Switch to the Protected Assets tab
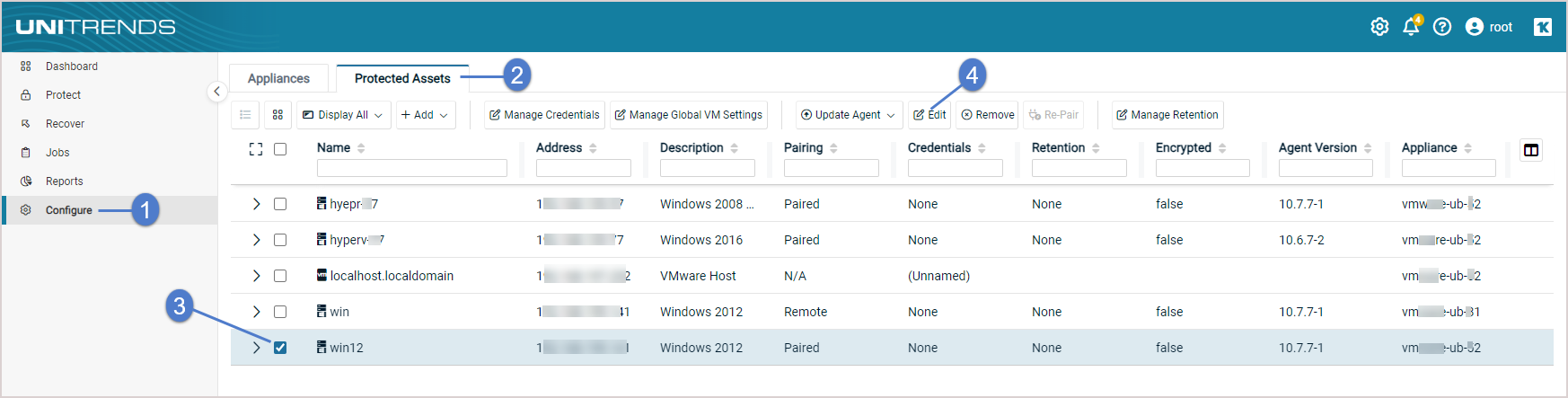 pyautogui.click(x=402, y=79)
